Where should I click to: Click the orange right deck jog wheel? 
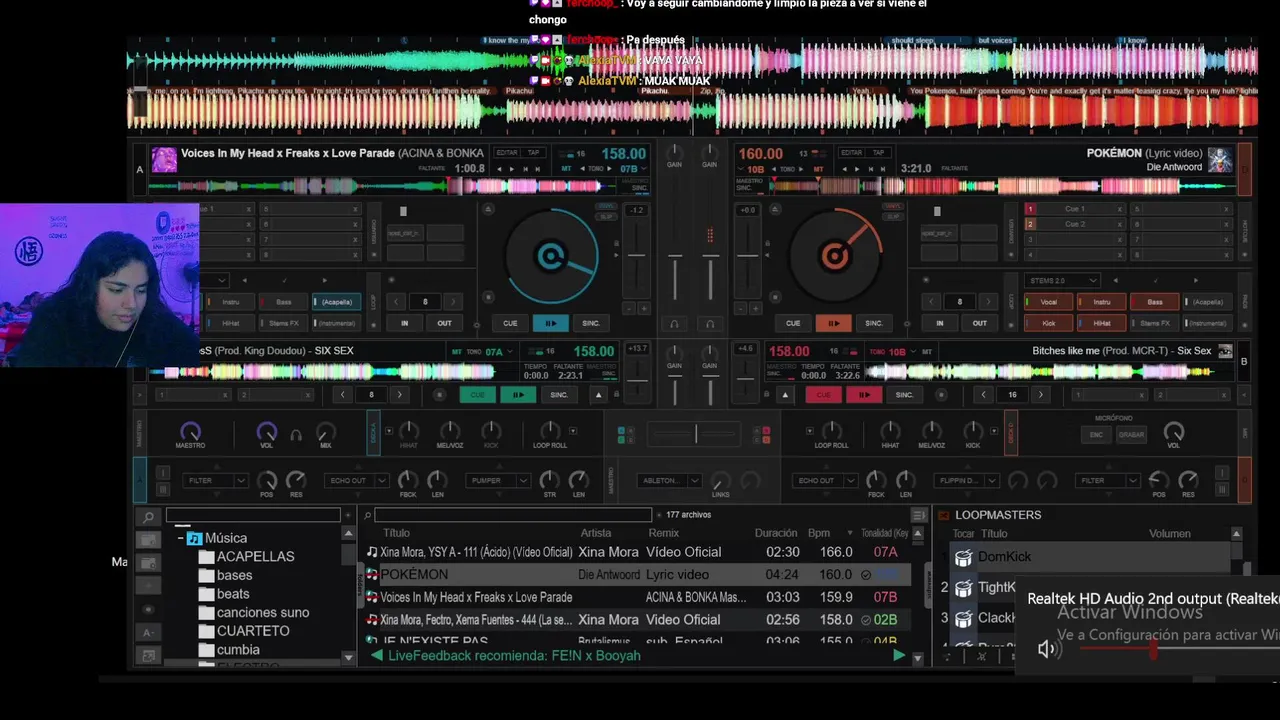[835, 257]
